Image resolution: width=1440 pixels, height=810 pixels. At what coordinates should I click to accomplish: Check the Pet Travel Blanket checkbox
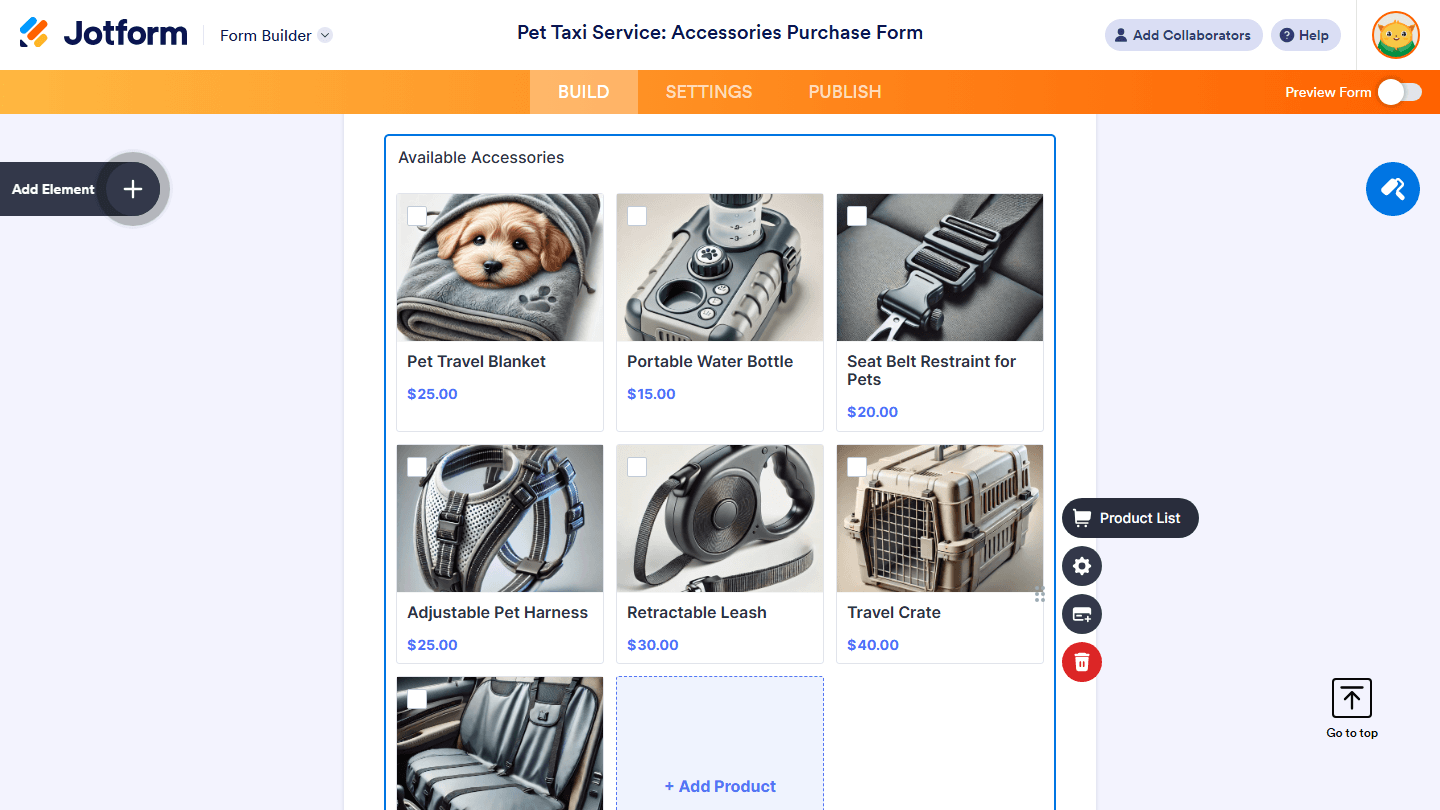(417, 216)
